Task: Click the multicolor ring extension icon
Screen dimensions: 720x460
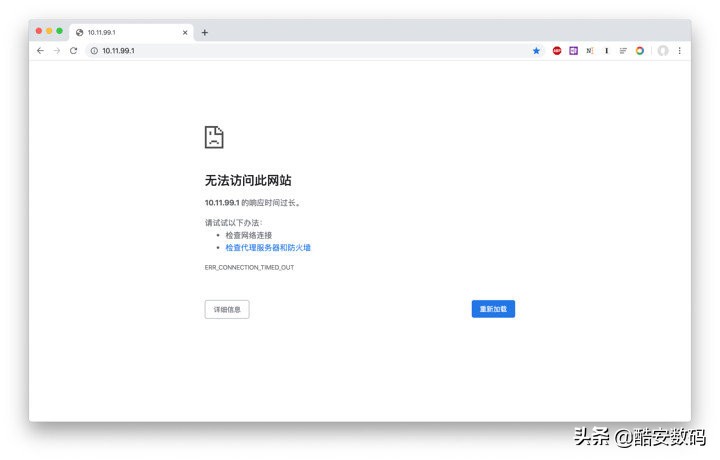Action: pyautogui.click(x=640, y=50)
